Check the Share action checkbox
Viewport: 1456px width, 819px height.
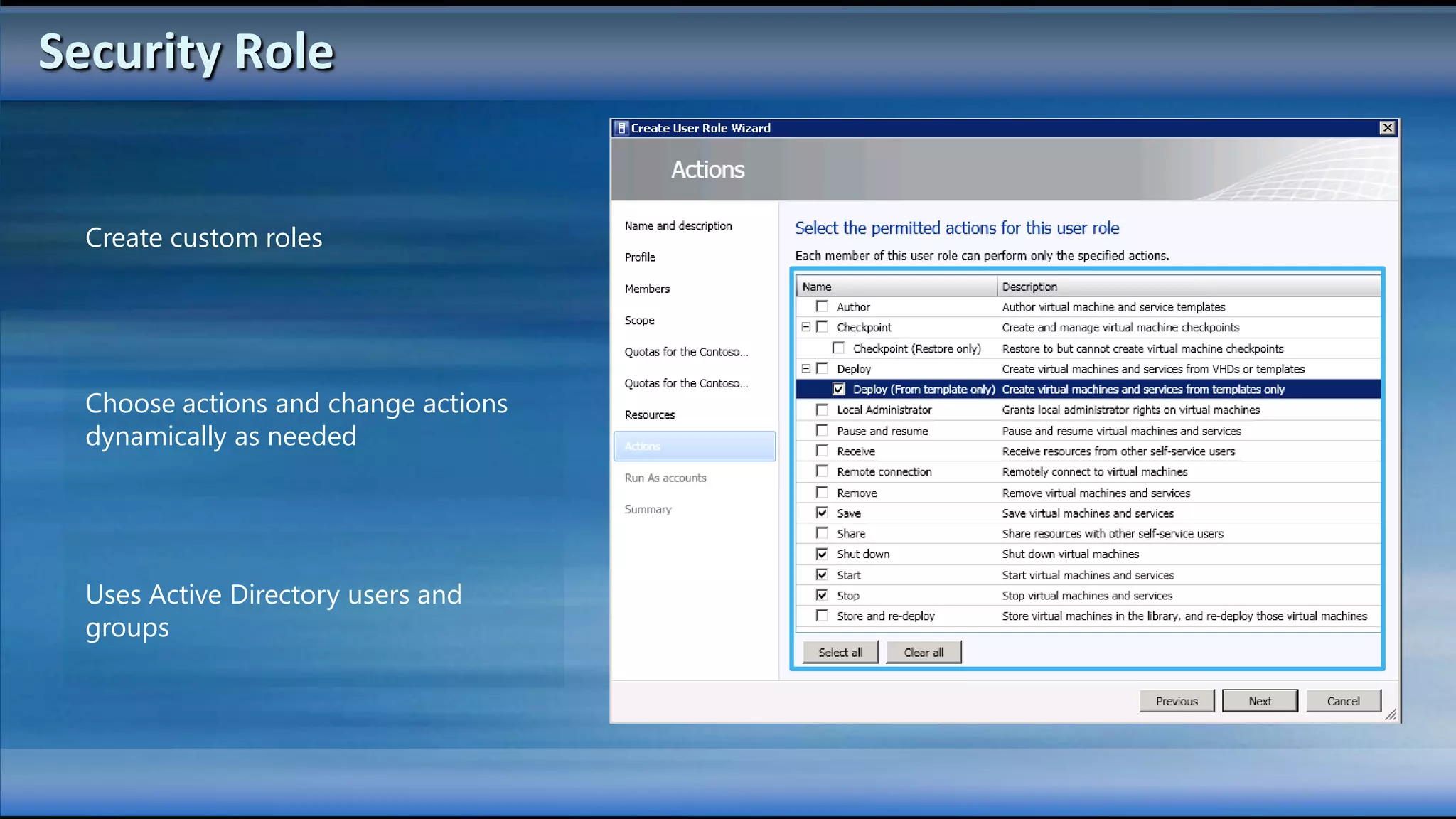pyautogui.click(x=823, y=533)
